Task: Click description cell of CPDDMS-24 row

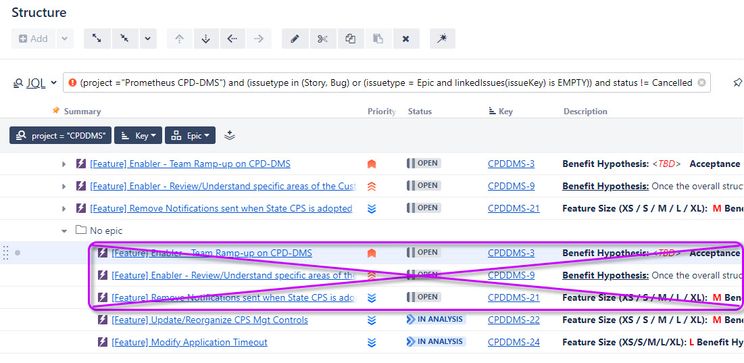Action: pos(653,343)
